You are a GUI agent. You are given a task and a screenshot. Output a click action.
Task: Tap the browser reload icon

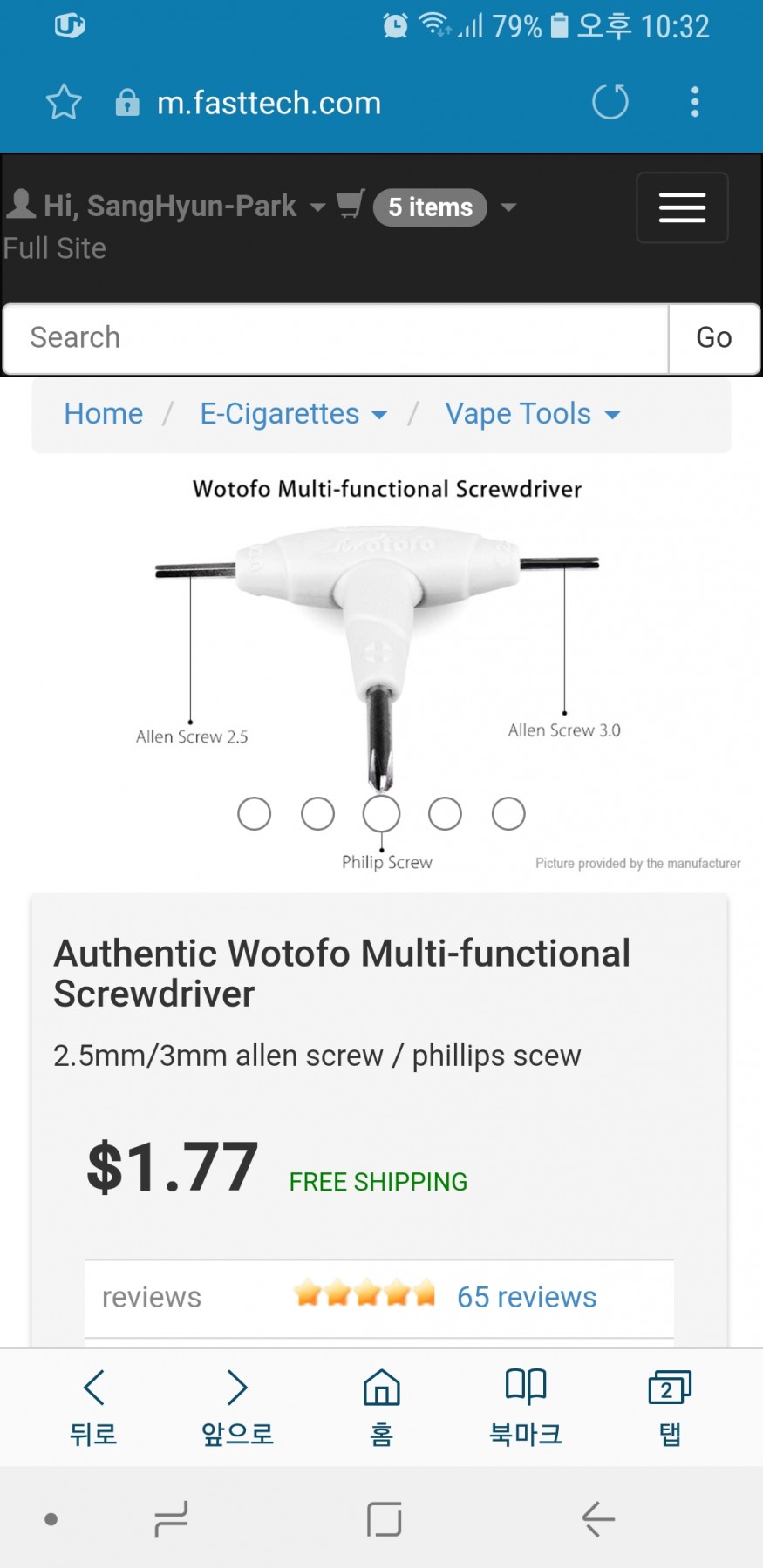click(610, 102)
